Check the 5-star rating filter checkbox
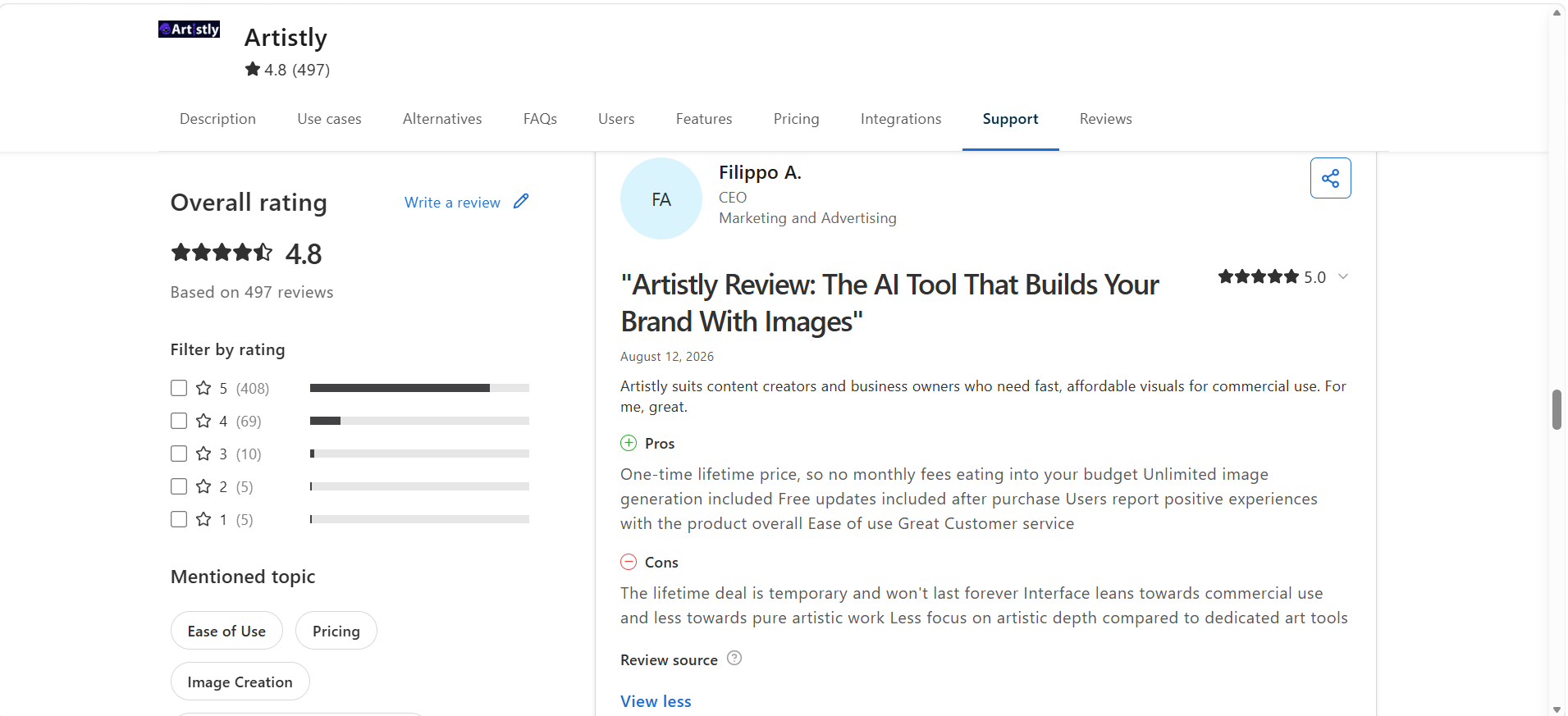Screen dimensions: 1568x716 [179, 388]
